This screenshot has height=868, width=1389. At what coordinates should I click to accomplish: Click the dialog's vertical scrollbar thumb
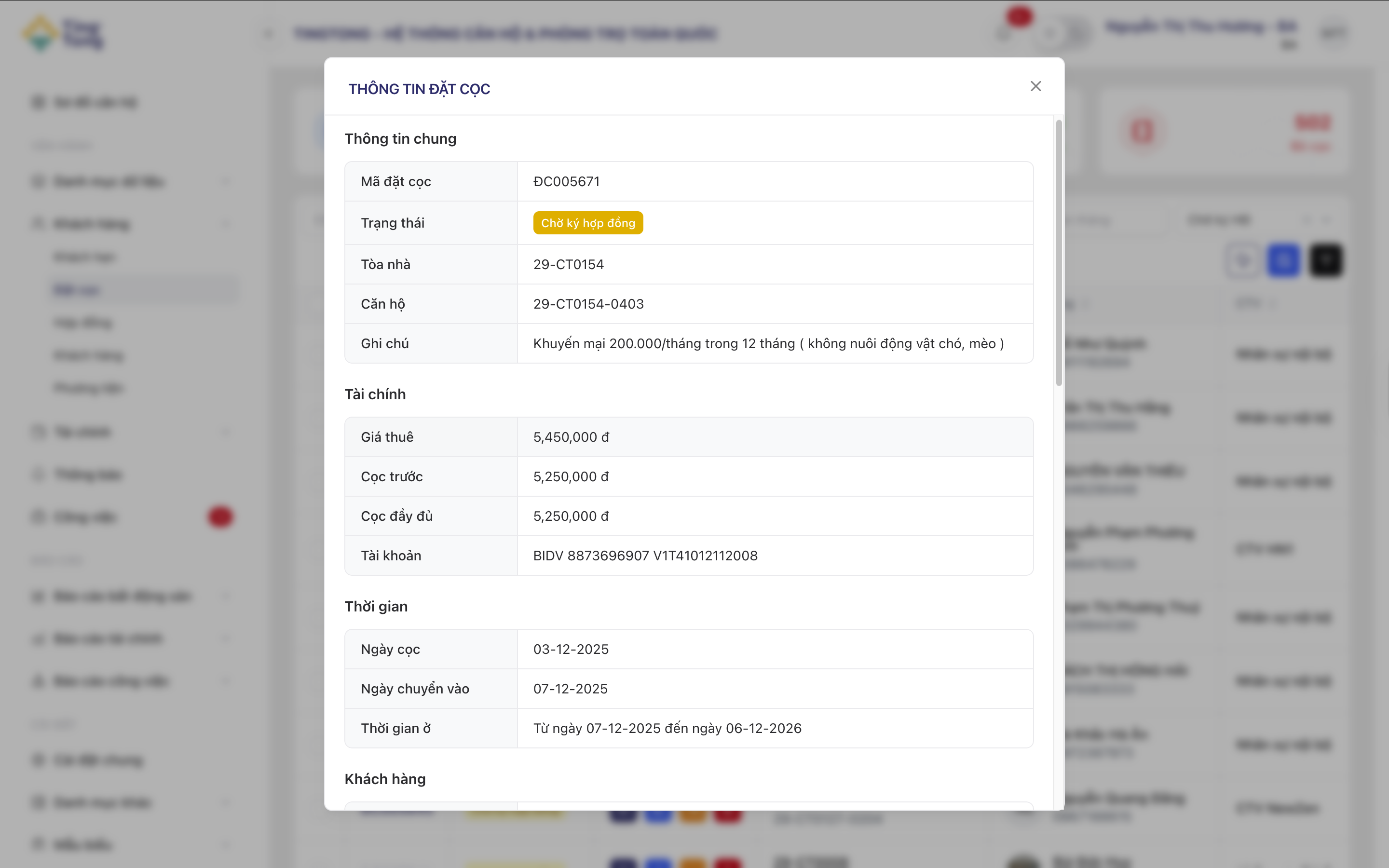[1059, 253]
